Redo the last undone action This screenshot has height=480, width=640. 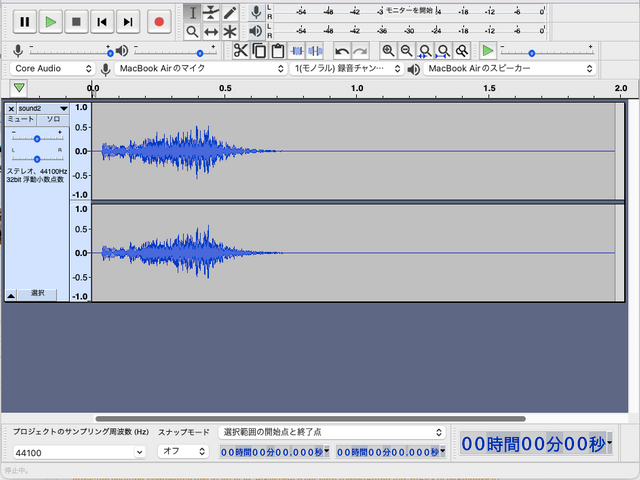pos(360,51)
